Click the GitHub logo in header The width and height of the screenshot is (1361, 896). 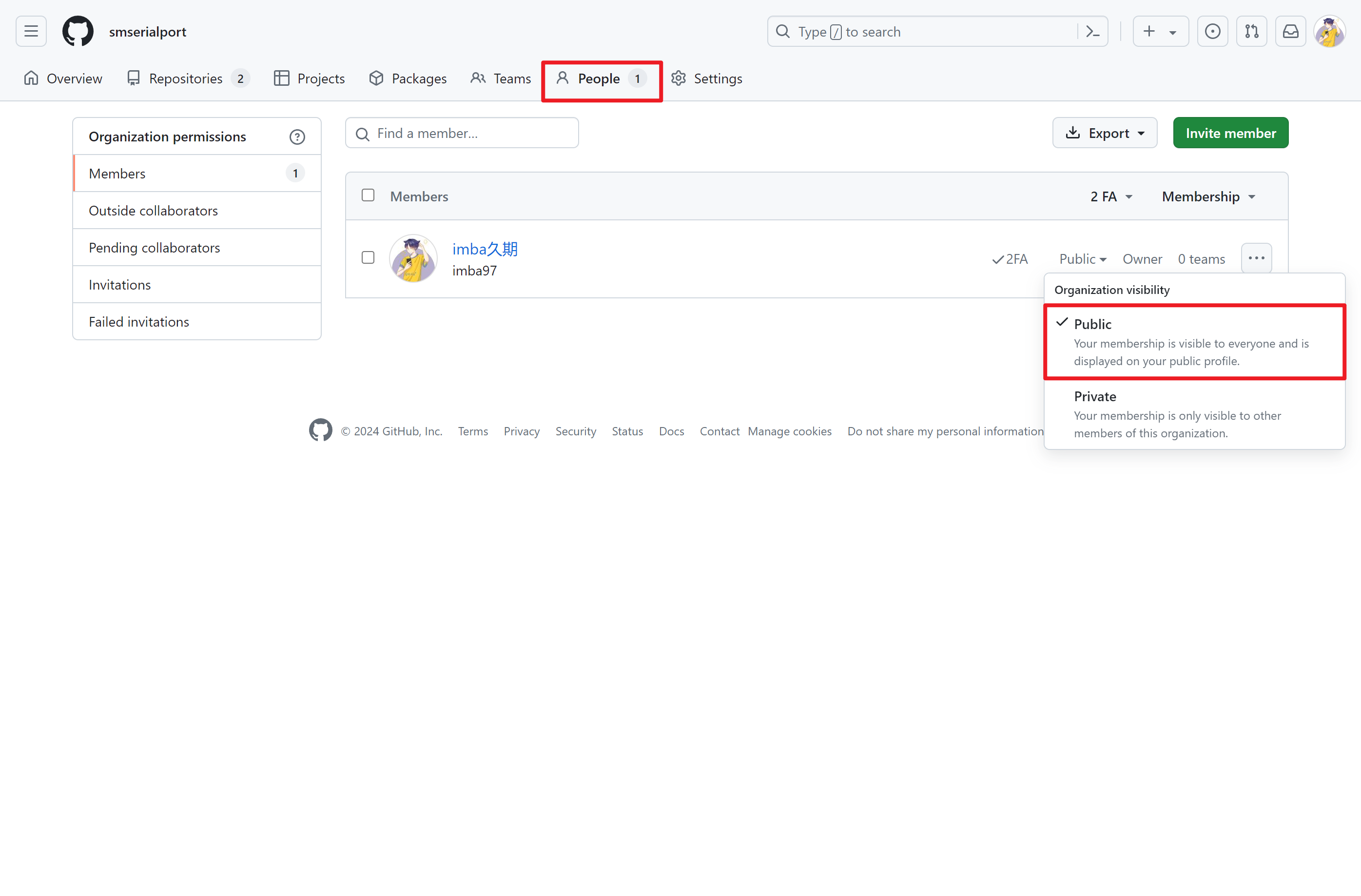[78, 32]
